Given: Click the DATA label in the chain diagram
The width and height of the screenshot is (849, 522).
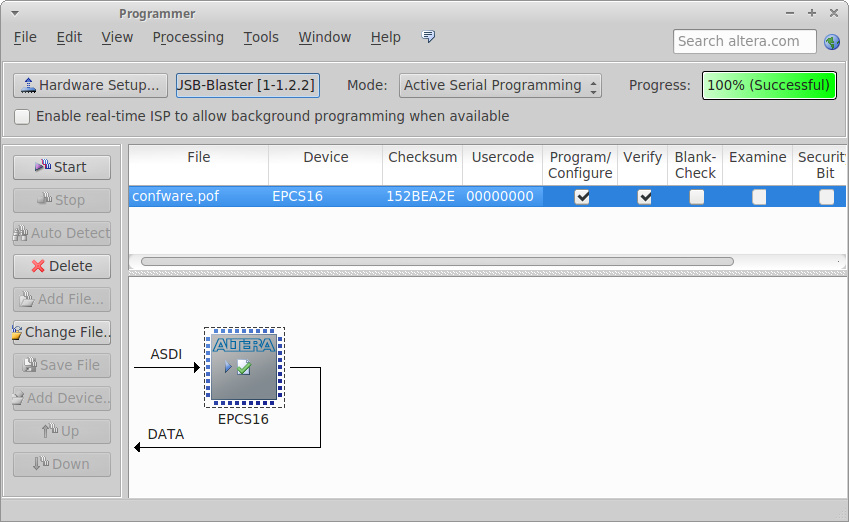Looking at the screenshot, I should point(166,434).
